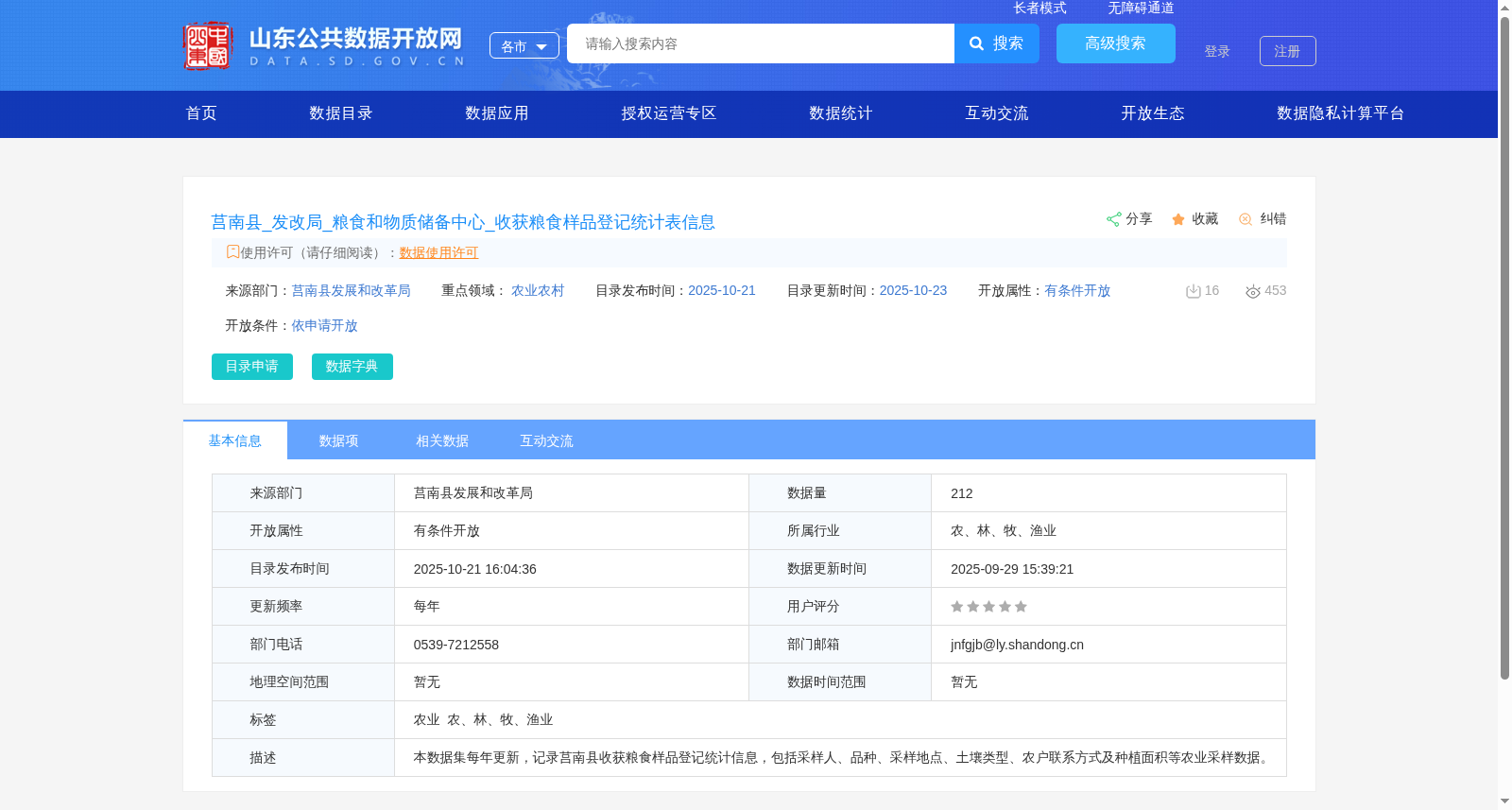Click the 登录 login link
This screenshot has height=810, width=1512.
(1217, 51)
